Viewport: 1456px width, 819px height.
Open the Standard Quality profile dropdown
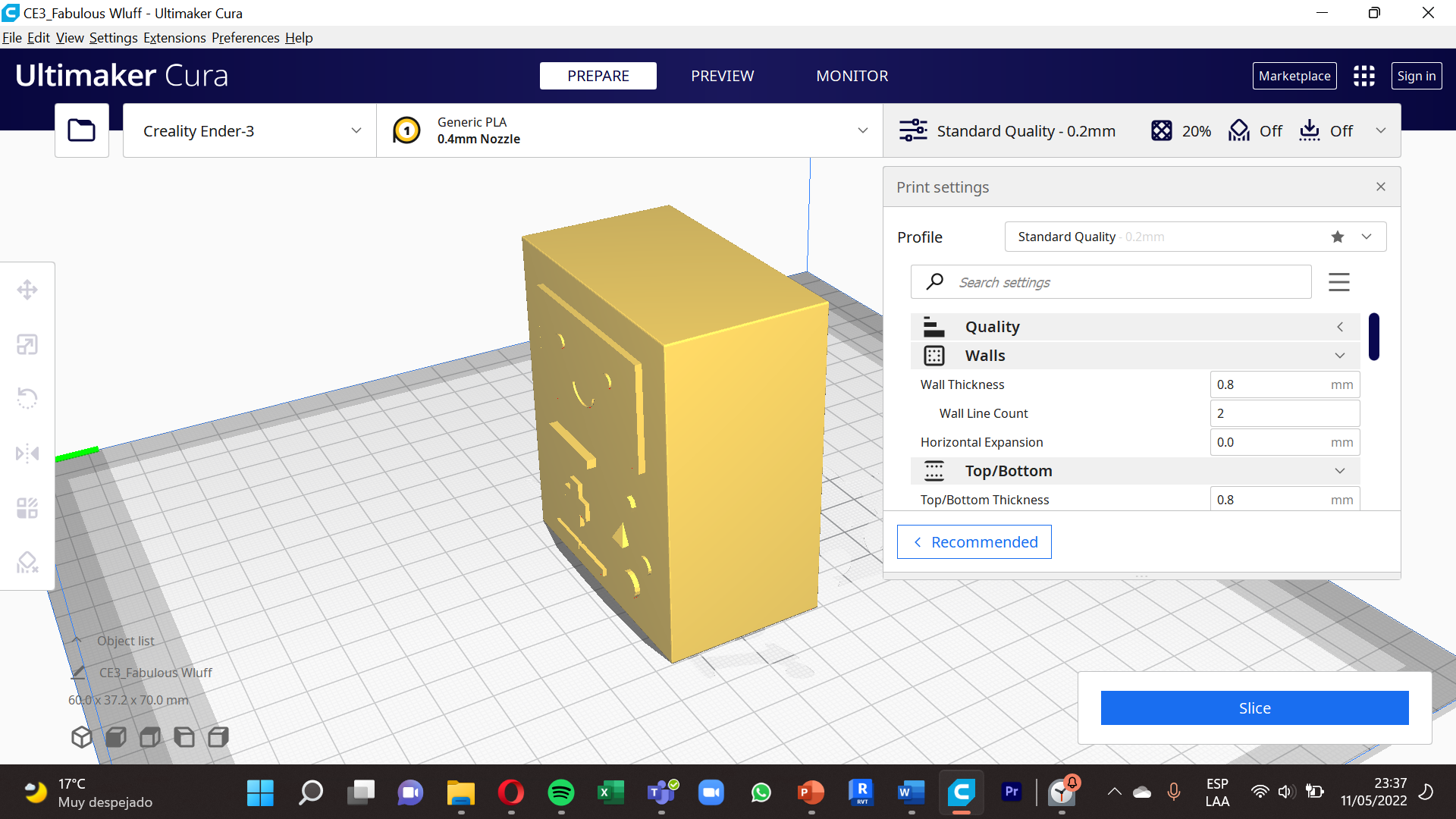[1195, 237]
